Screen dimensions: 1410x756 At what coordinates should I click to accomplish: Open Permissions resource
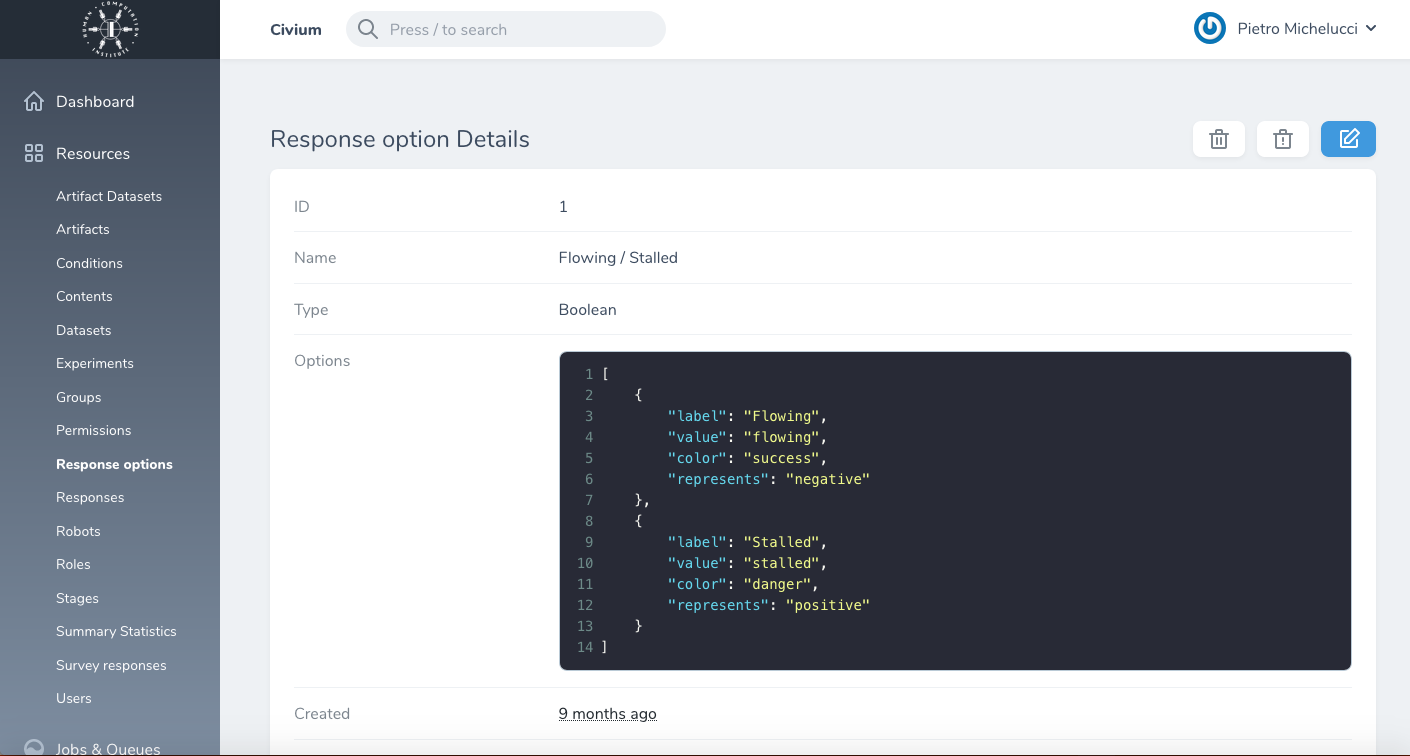[x=94, y=430]
